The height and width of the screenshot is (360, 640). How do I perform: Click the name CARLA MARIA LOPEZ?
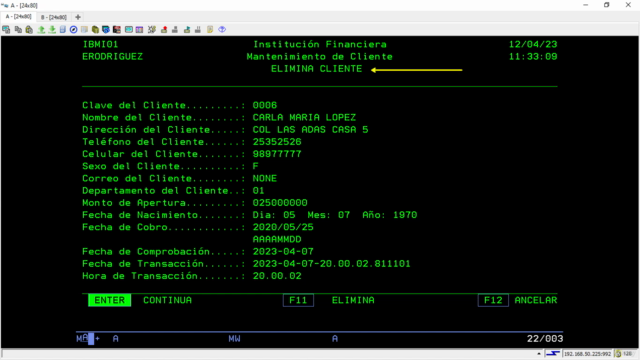304,118
